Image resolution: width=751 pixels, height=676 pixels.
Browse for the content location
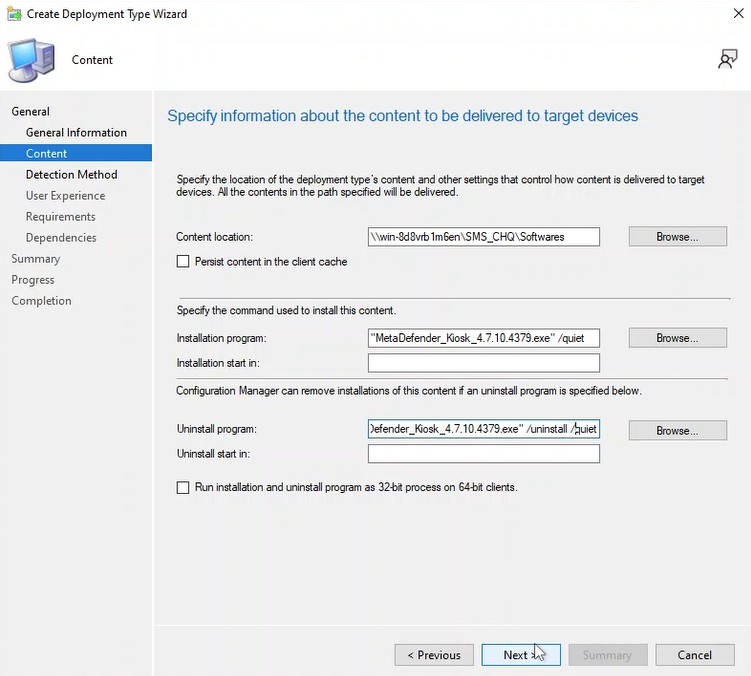pyautogui.click(x=677, y=237)
